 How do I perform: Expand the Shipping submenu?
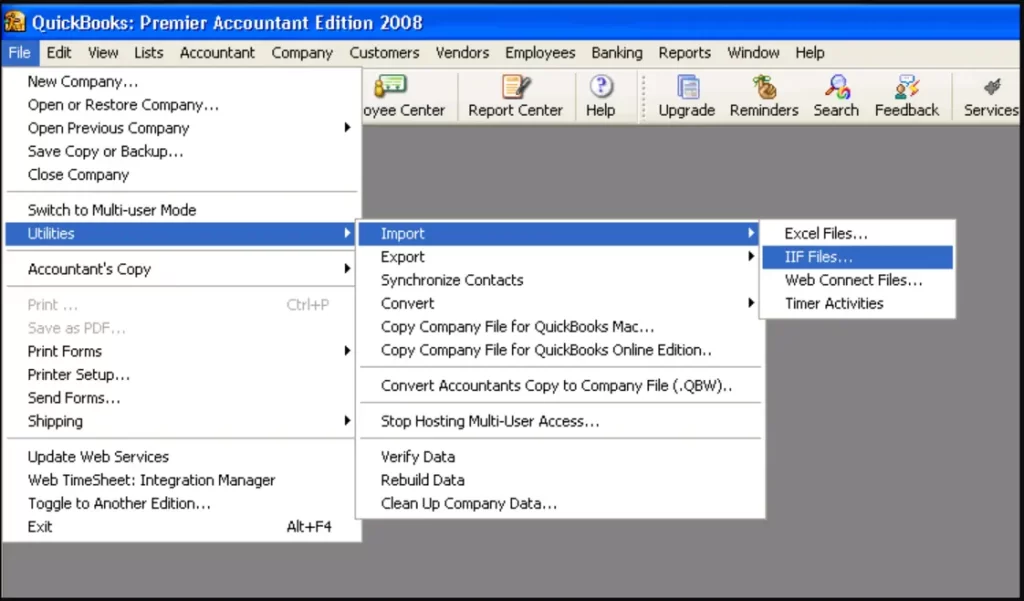[x=55, y=421]
